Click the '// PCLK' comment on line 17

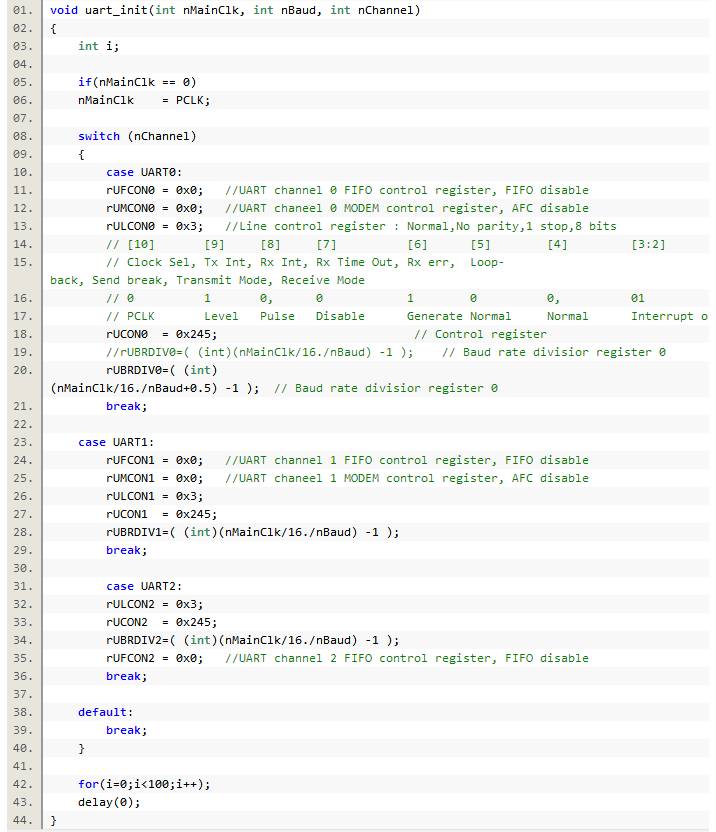130,317
